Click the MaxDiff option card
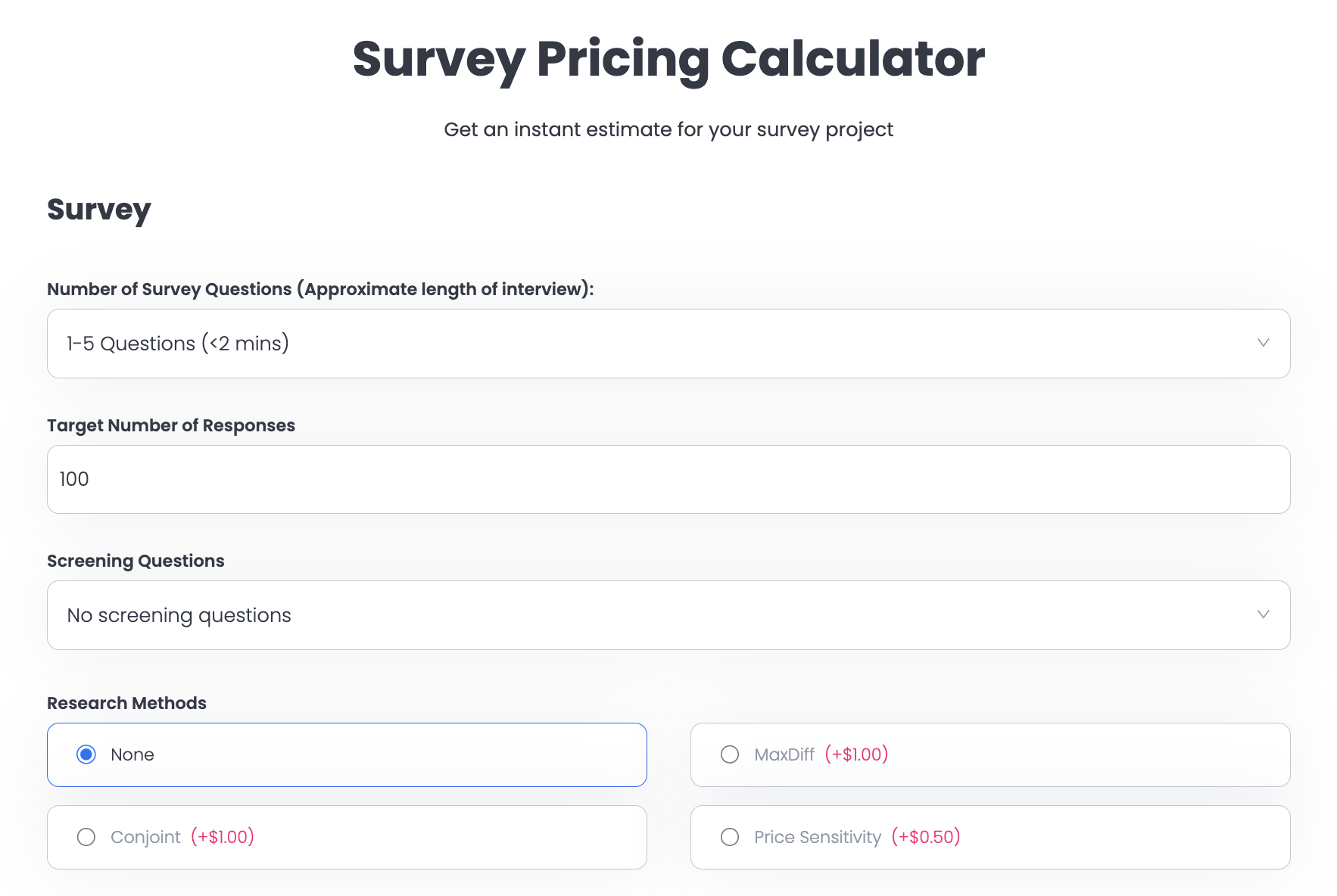Screen dimensions: 1337x896 [x=990, y=754]
